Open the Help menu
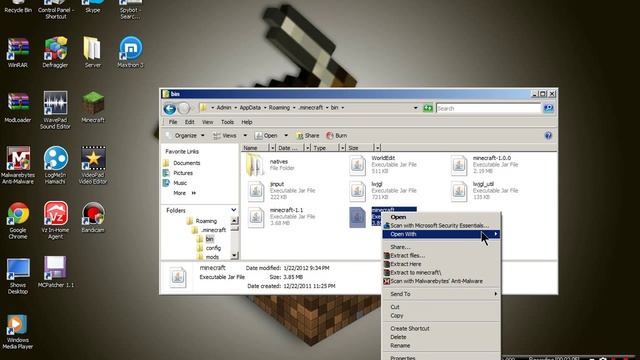The width and height of the screenshot is (640, 360). [247, 122]
